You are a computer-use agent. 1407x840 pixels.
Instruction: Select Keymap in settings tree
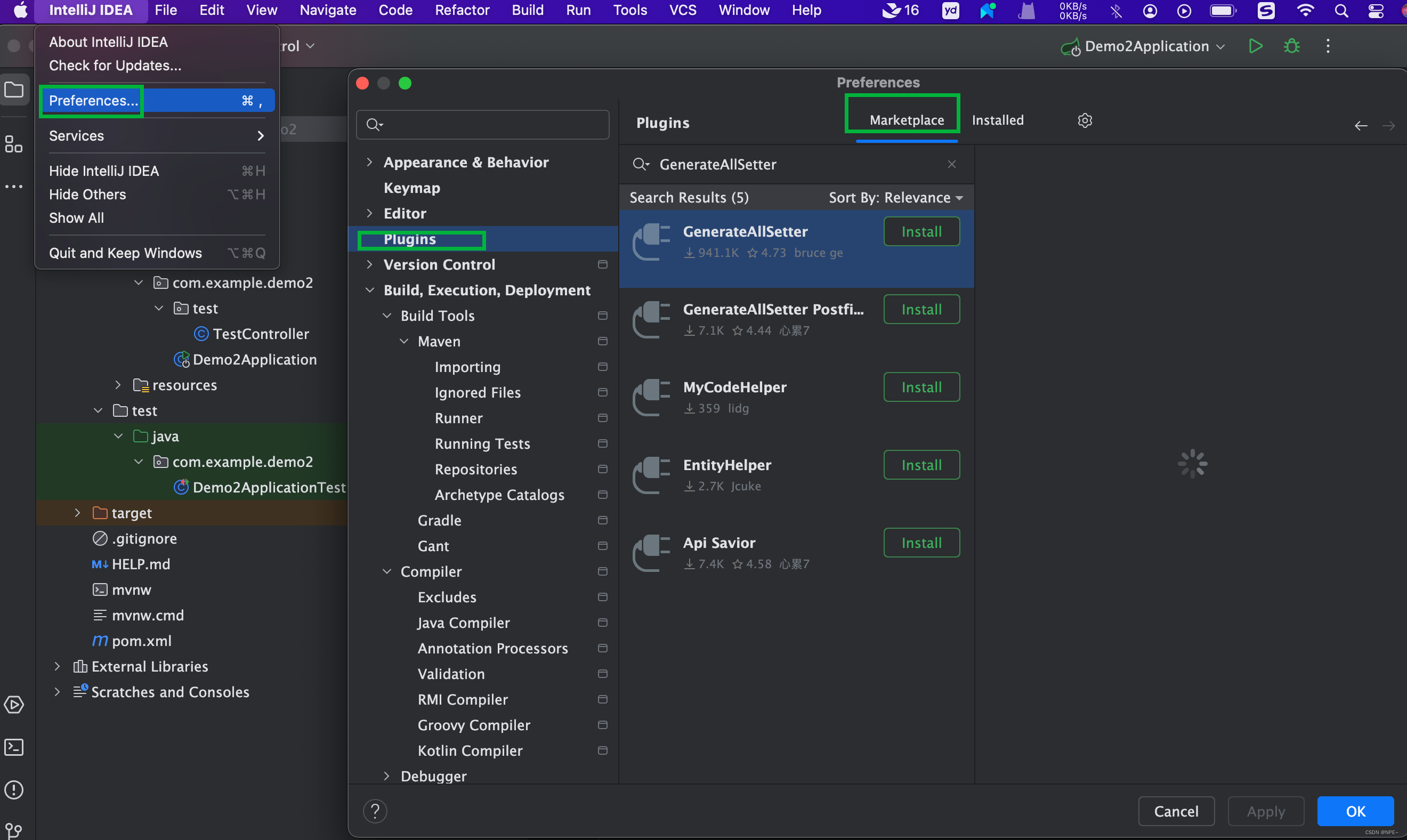coord(411,188)
